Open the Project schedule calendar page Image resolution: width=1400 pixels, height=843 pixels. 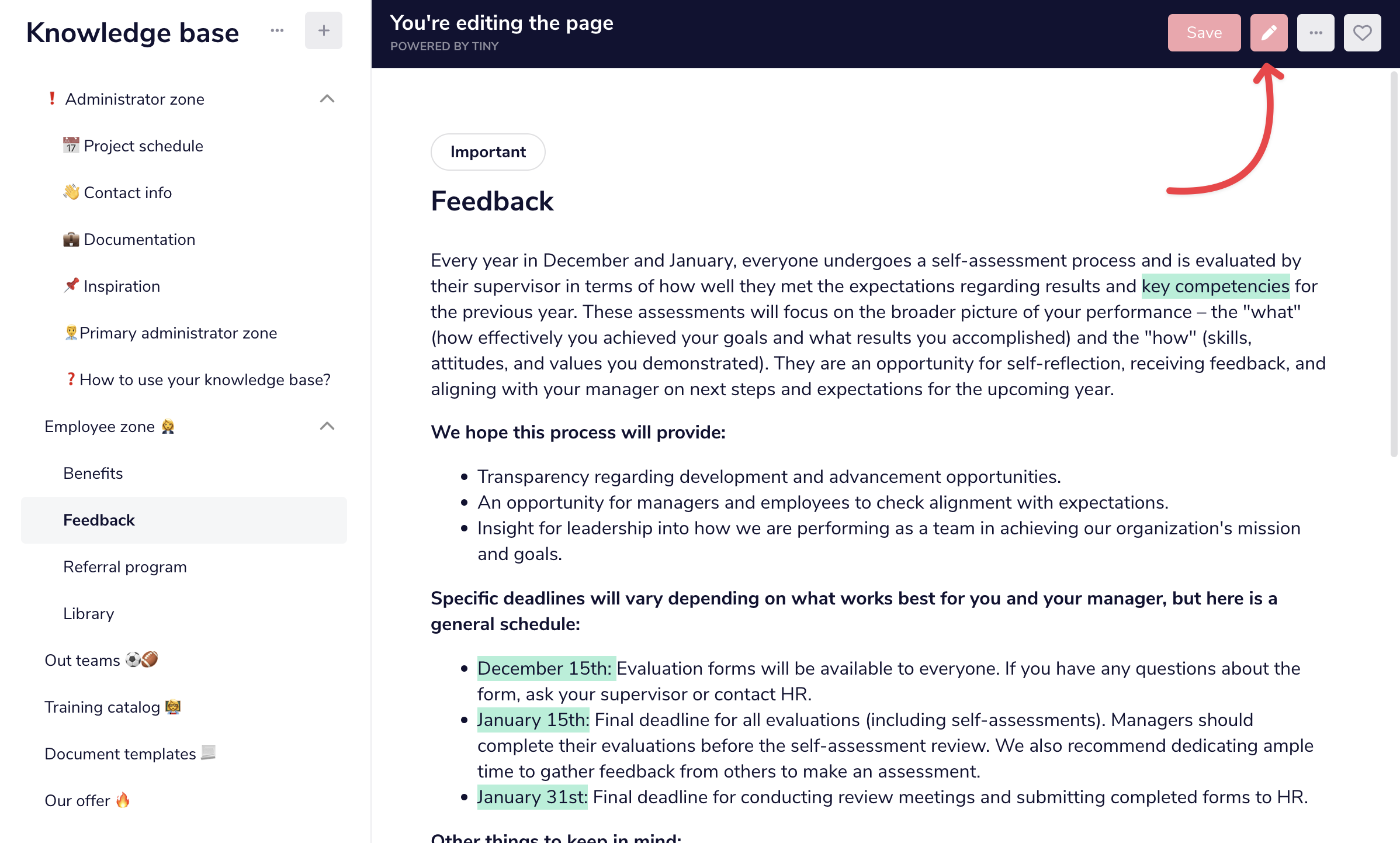pyautogui.click(x=133, y=146)
